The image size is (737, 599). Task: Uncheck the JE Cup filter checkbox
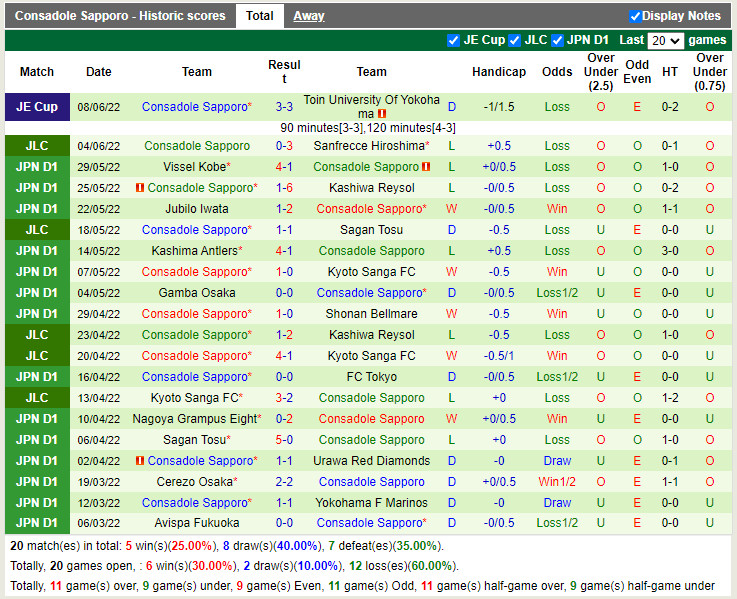tap(454, 40)
